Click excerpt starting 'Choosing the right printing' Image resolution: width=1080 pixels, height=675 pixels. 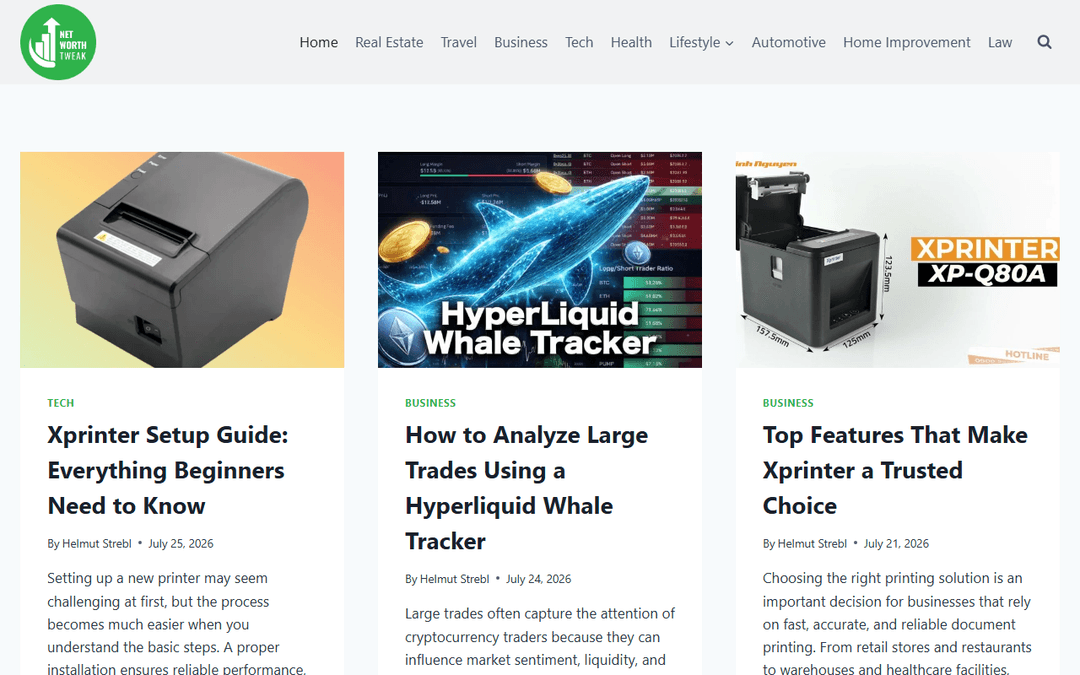(897, 623)
